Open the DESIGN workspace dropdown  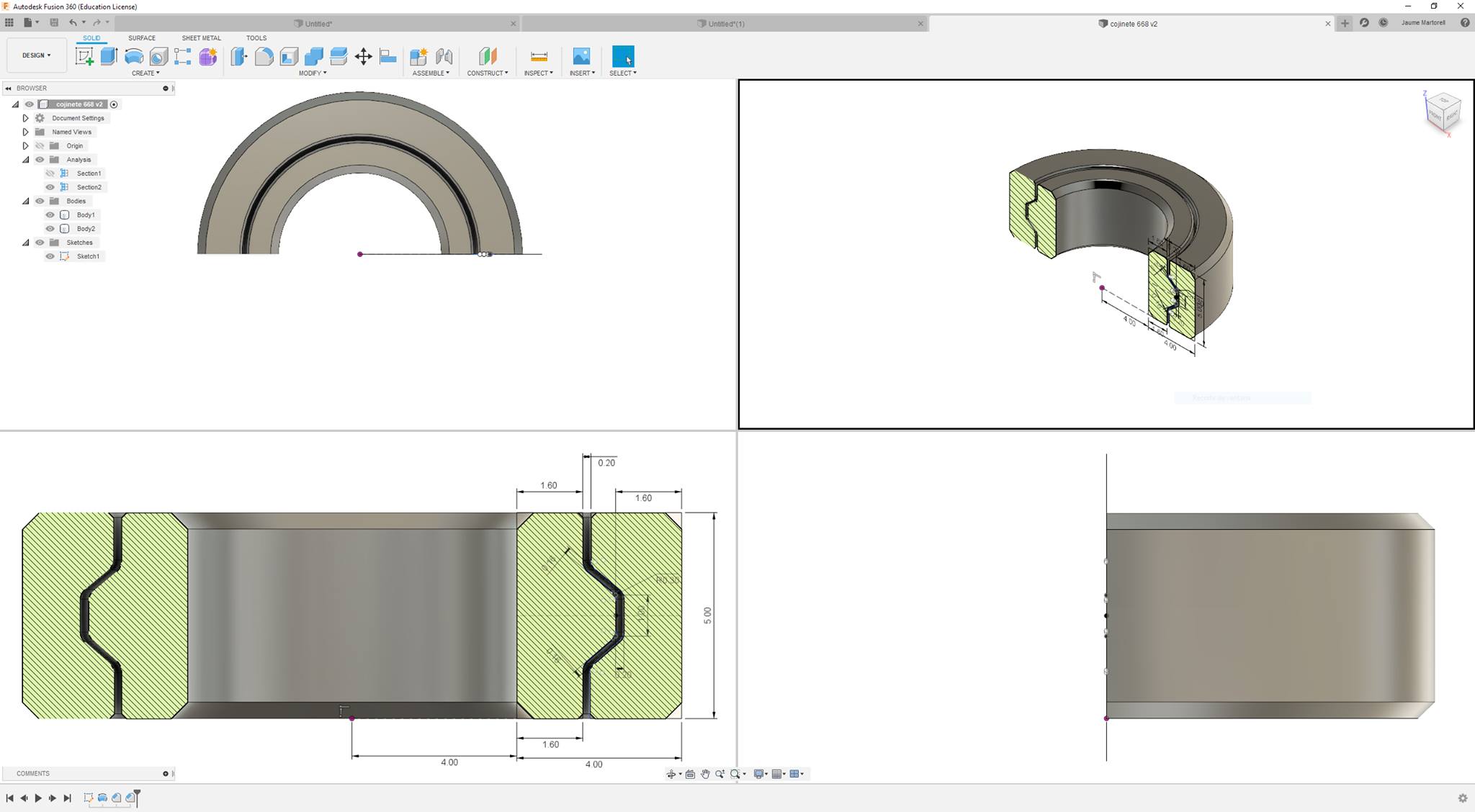click(x=36, y=55)
